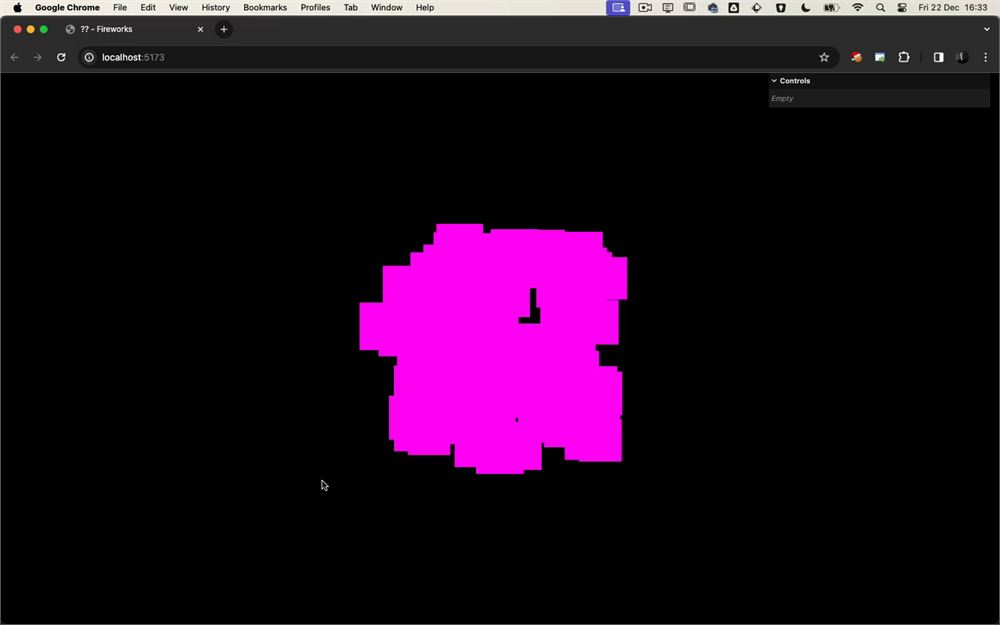
Task: Open the battery status menu
Action: click(831, 8)
